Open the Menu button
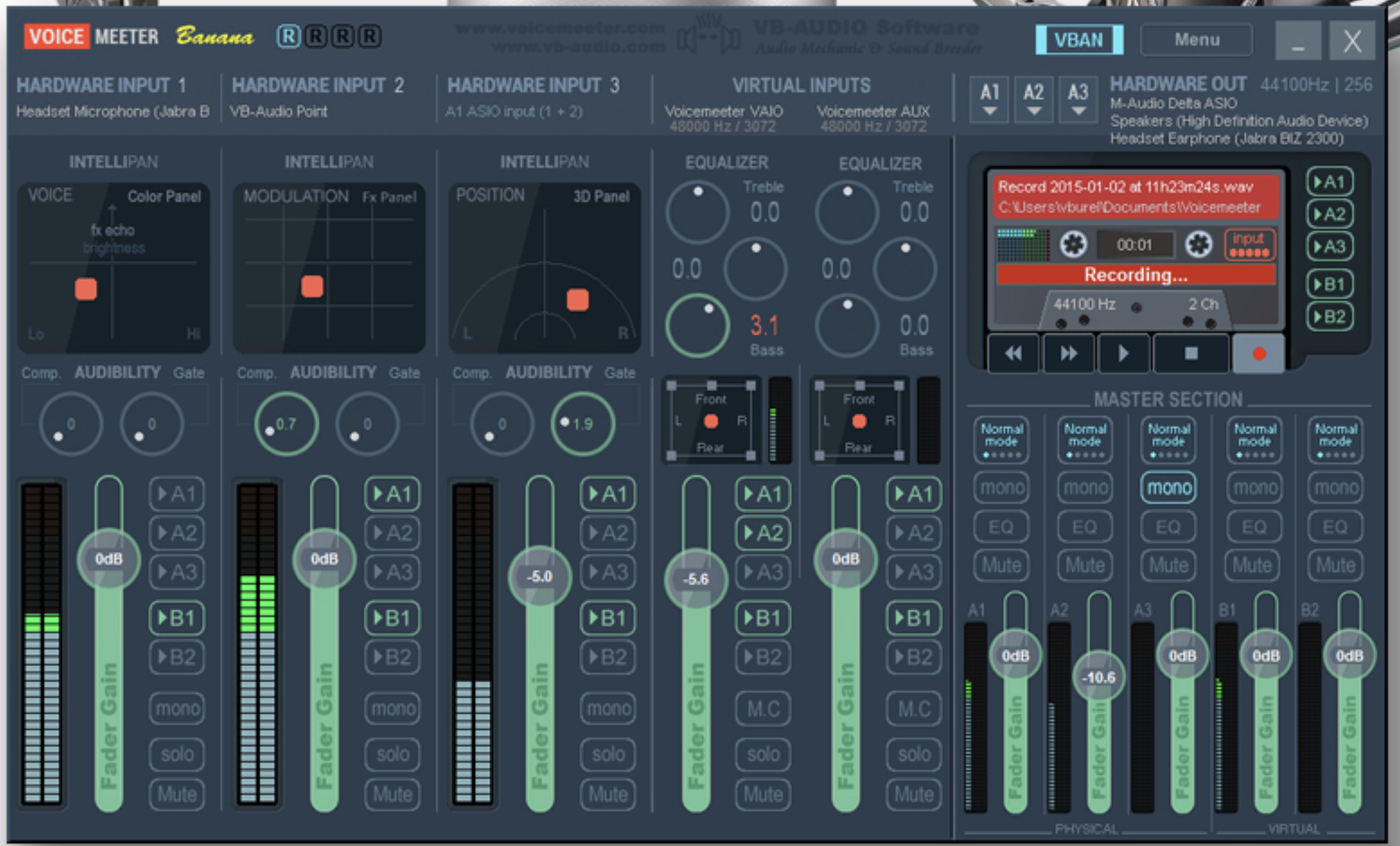 coord(1196,40)
